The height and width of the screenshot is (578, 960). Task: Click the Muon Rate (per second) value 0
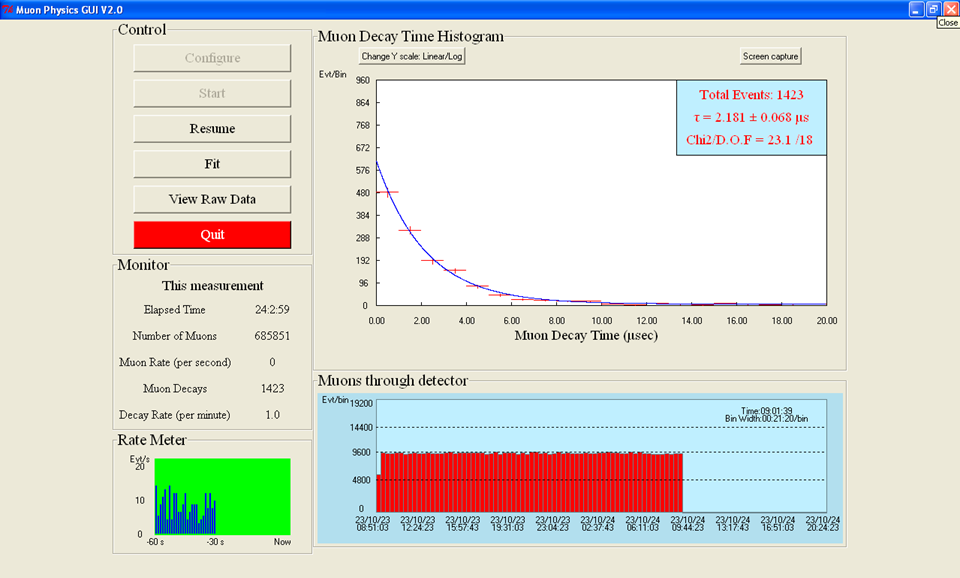[272, 362]
